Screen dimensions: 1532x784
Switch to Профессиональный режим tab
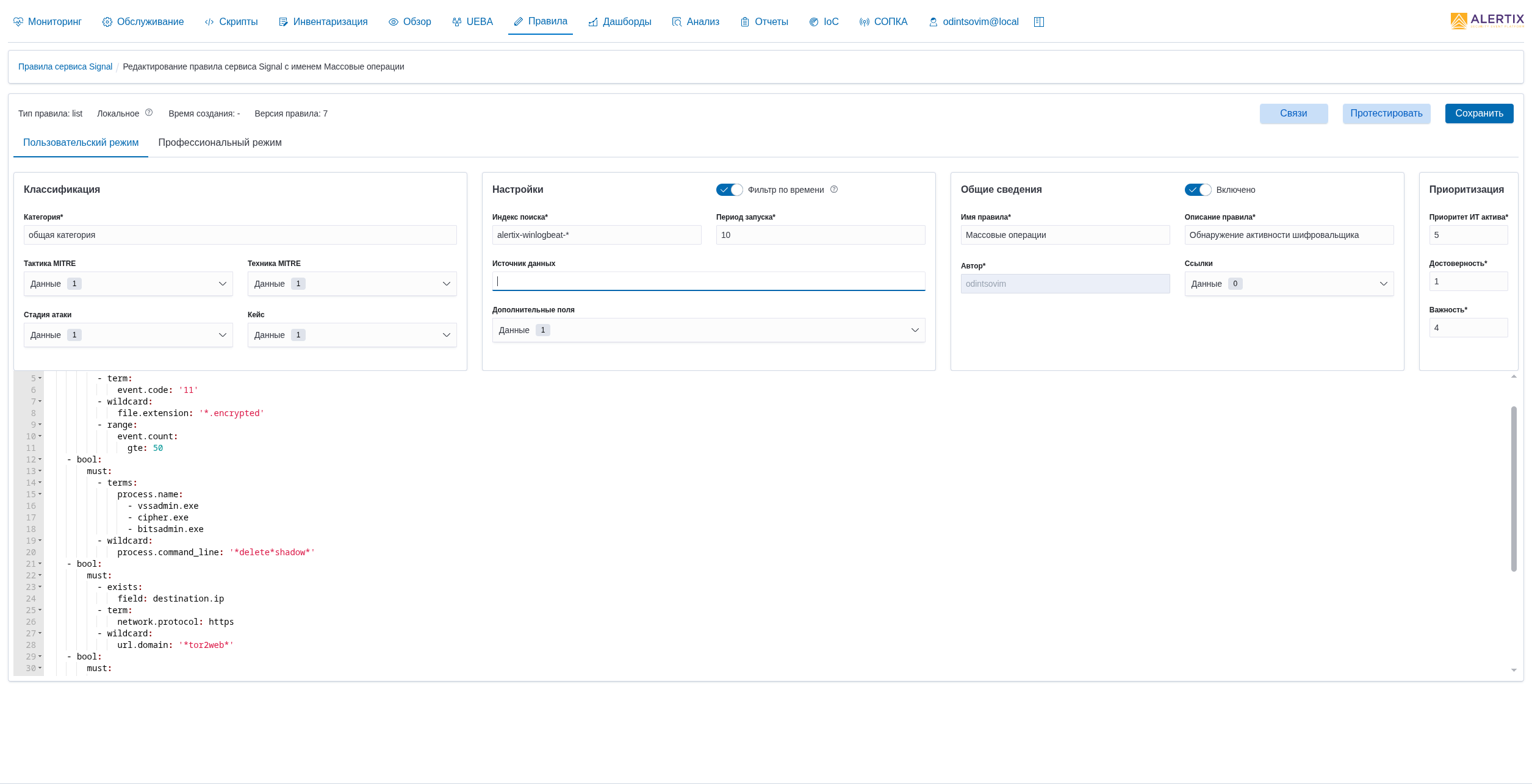pyautogui.click(x=220, y=143)
